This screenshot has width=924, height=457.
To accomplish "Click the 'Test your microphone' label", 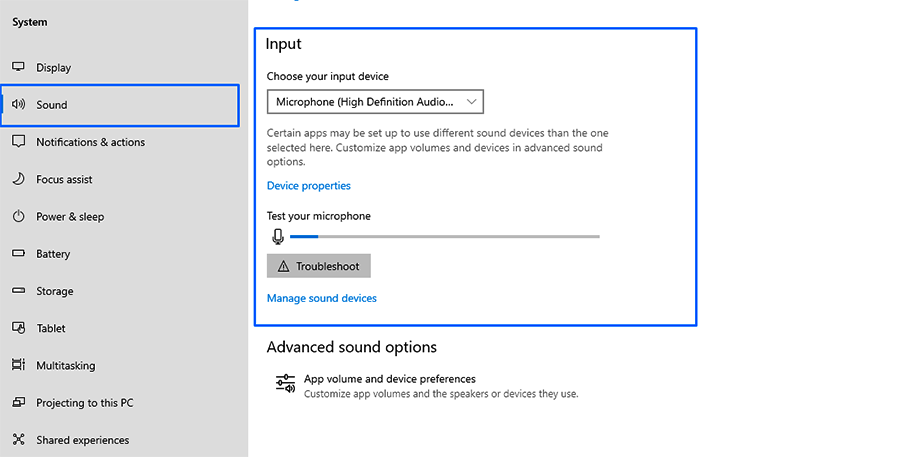I will [x=319, y=216].
